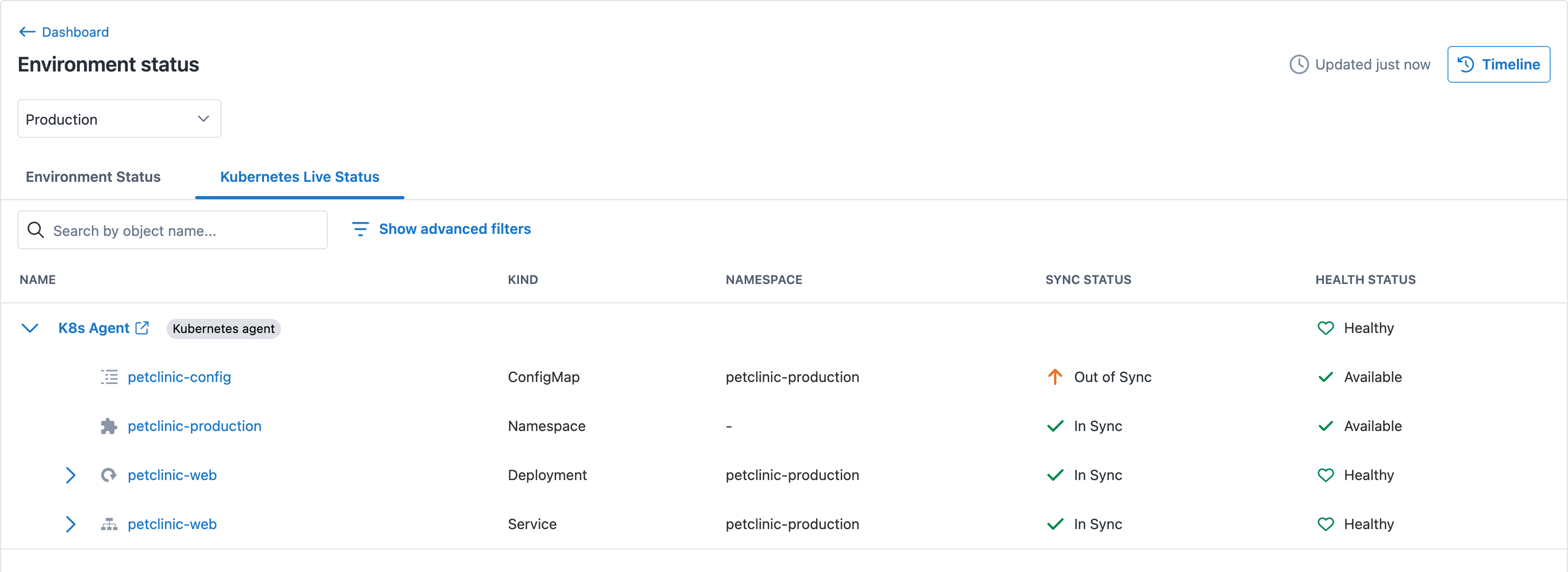Click the Out of Sync status text
The height and width of the screenshot is (572, 1568).
(1113, 377)
